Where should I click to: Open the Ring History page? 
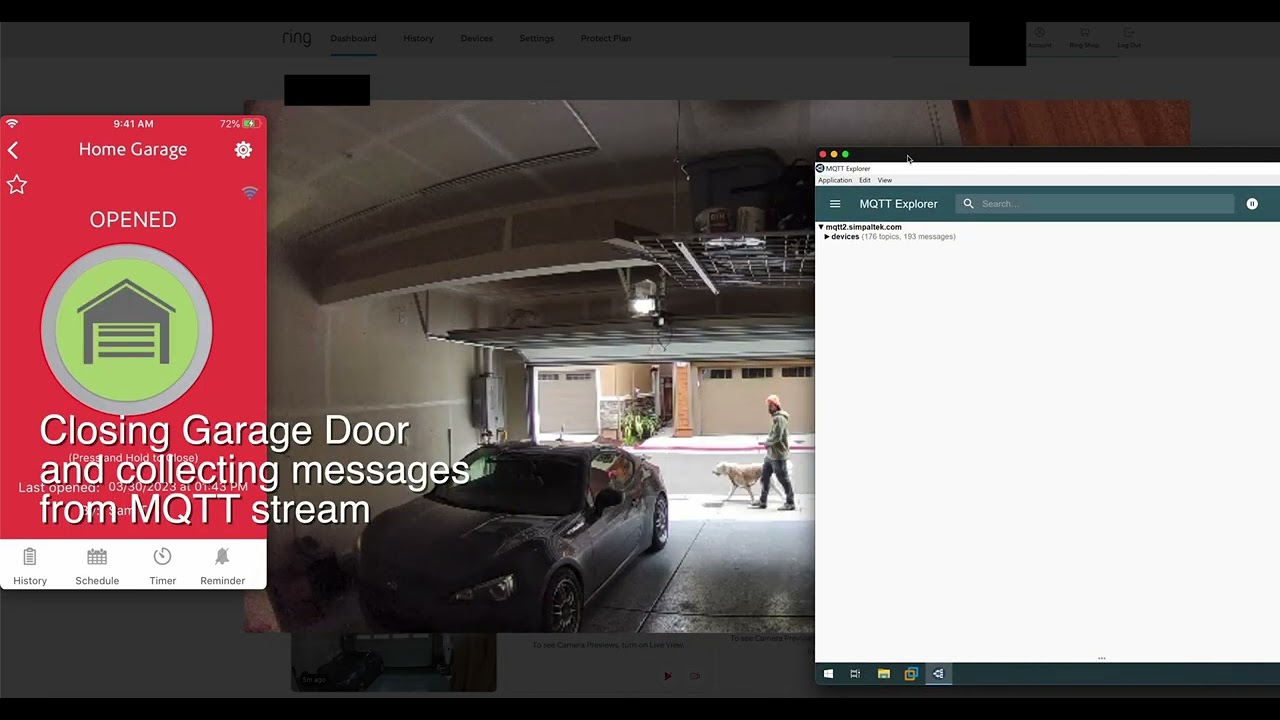click(x=418, y=39)
